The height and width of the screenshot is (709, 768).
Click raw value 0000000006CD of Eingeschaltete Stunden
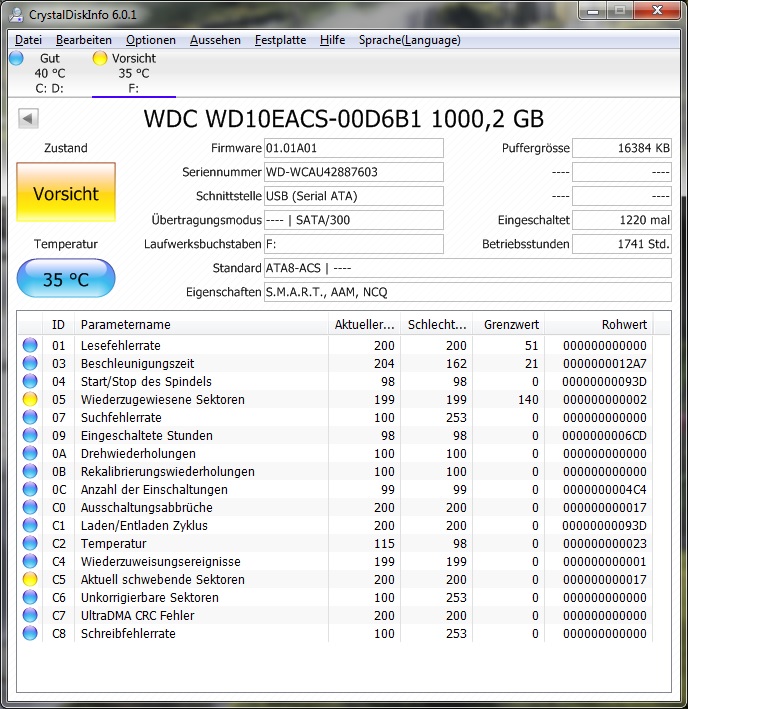604,436
